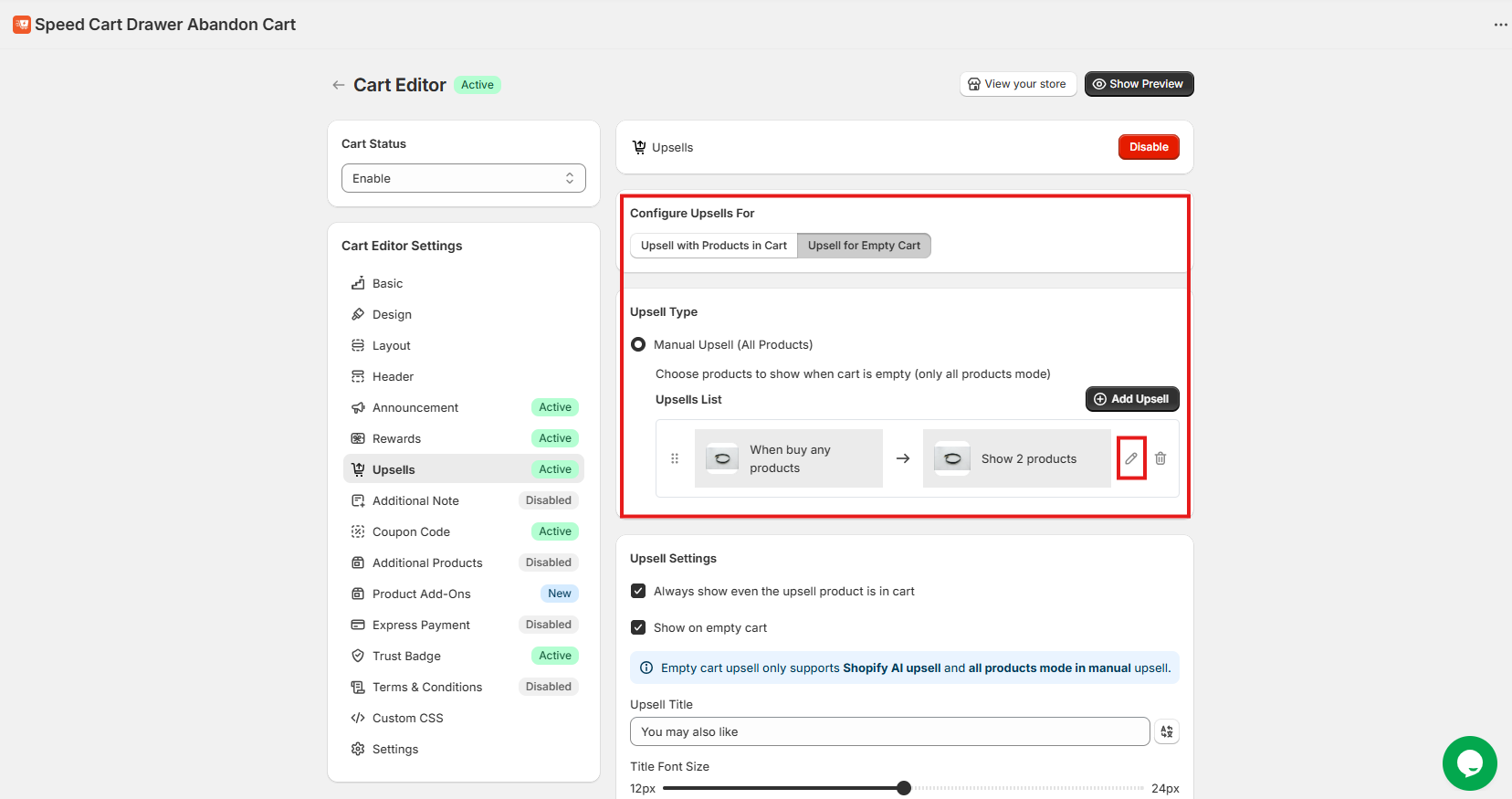Click the Add Upsell button
Viewport: 1512px width, 799px height.
[1132, 399]
